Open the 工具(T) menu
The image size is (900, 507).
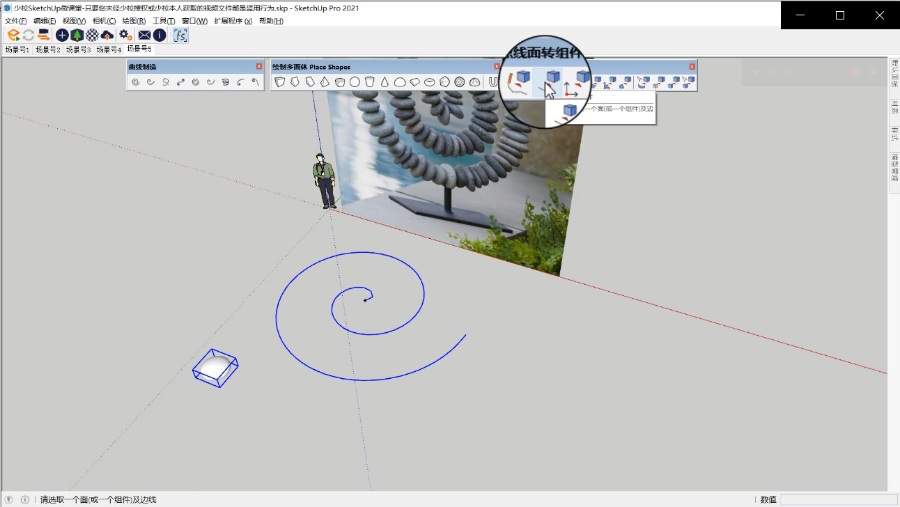(164, 21)
